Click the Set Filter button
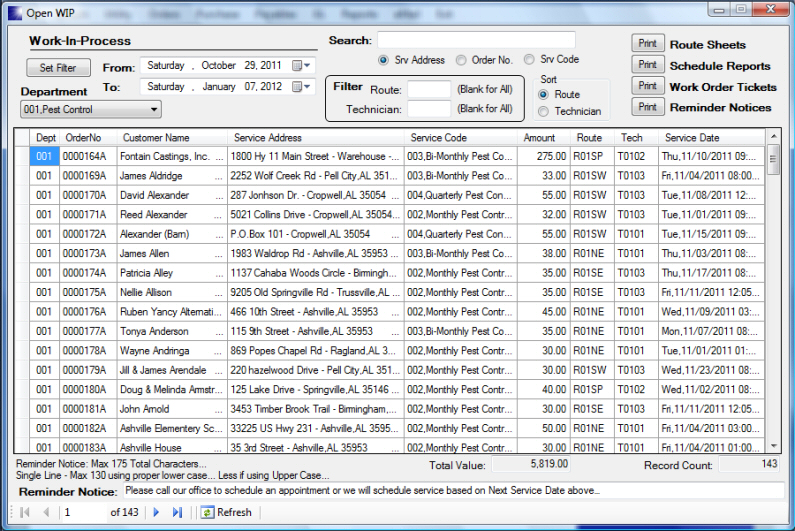The height and width of the screenshot is (531, 795). pos(58,67)
